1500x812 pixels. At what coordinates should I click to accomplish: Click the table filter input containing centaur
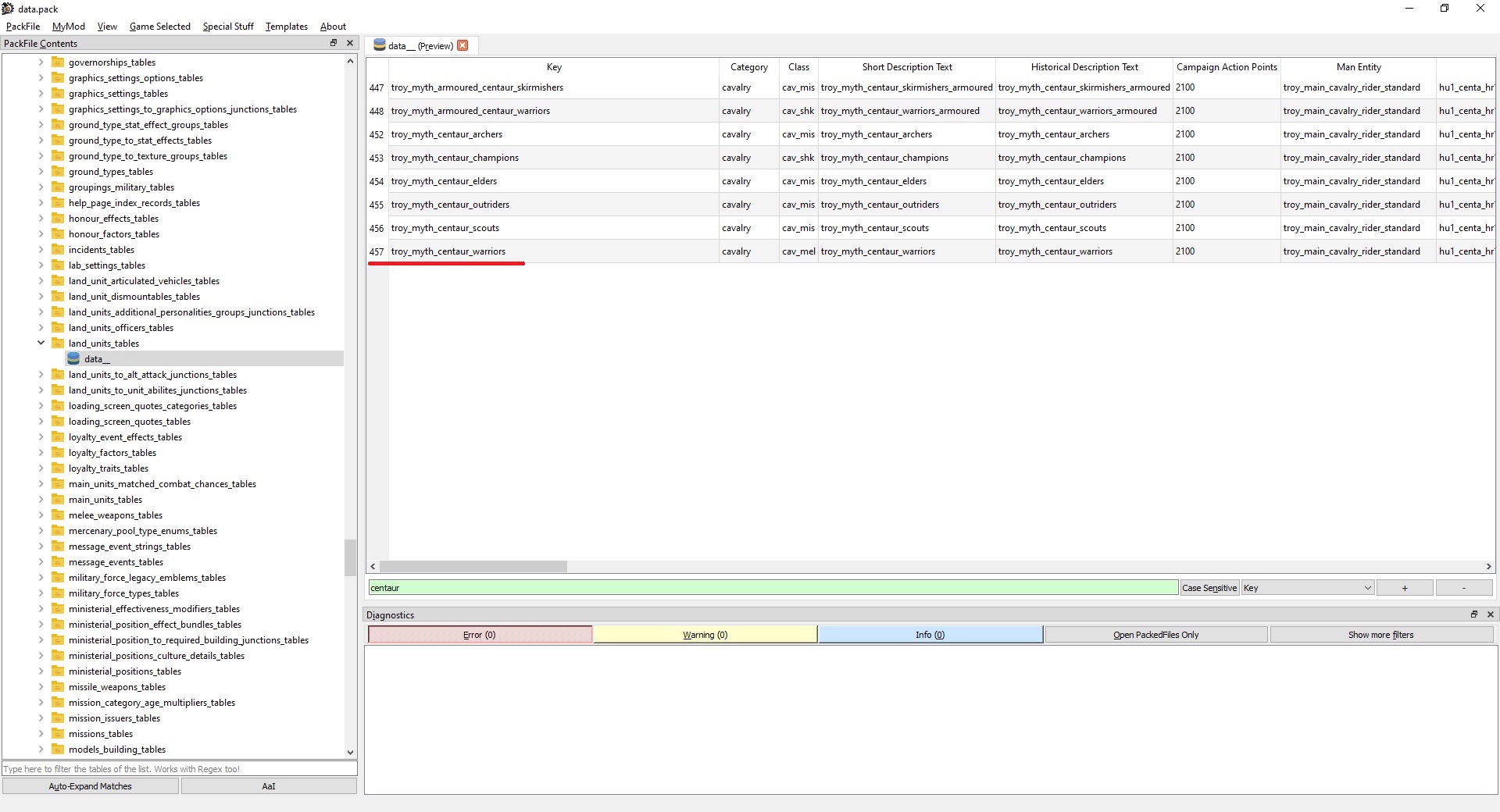click(773, 588)
